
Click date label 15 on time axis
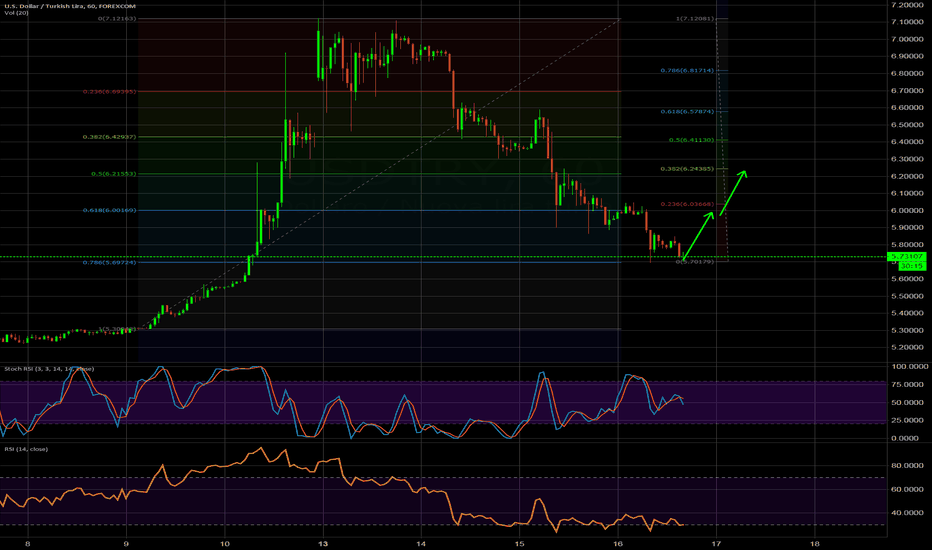519,543
